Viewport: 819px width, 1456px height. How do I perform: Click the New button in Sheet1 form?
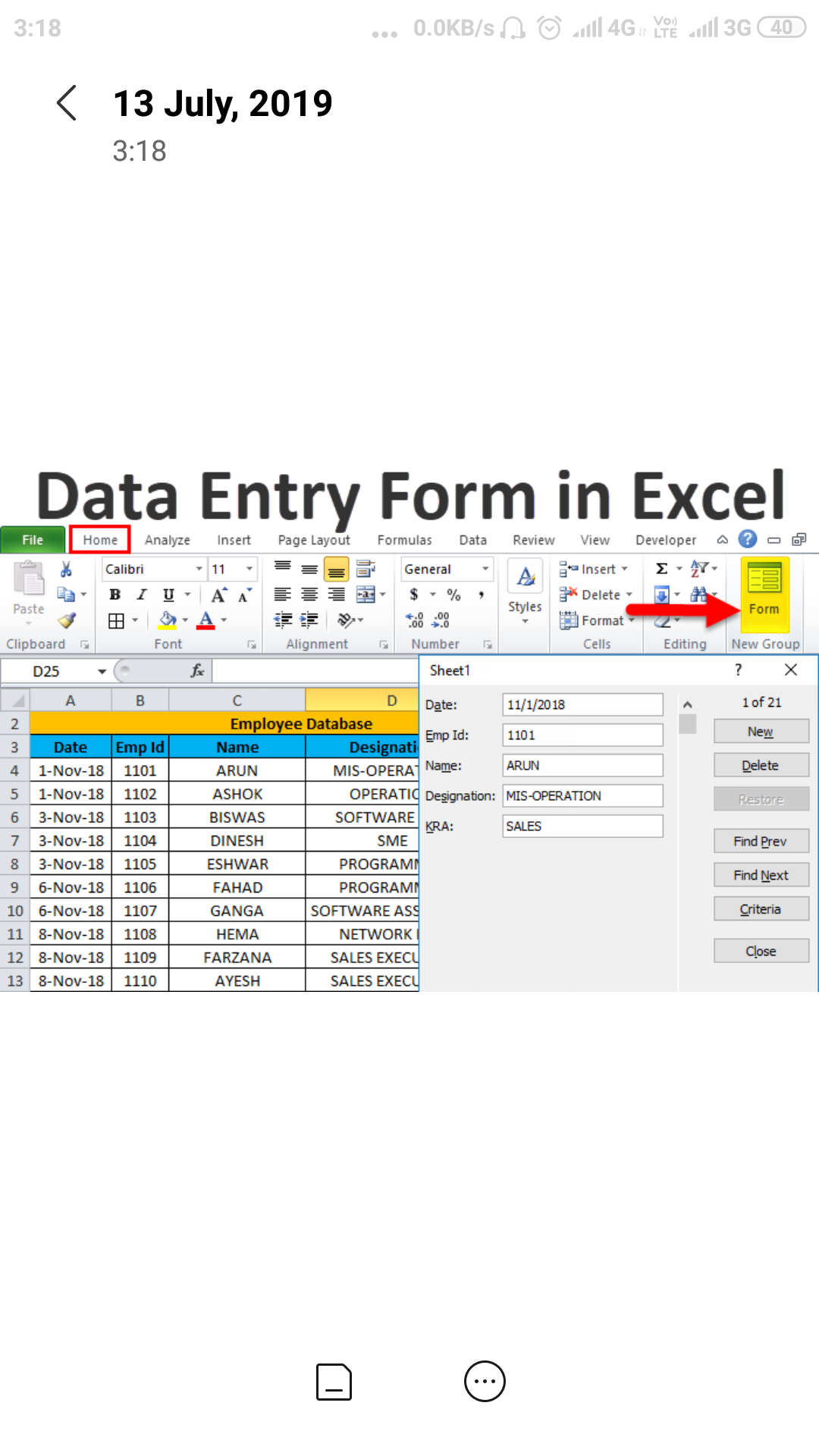click(761, 731)
